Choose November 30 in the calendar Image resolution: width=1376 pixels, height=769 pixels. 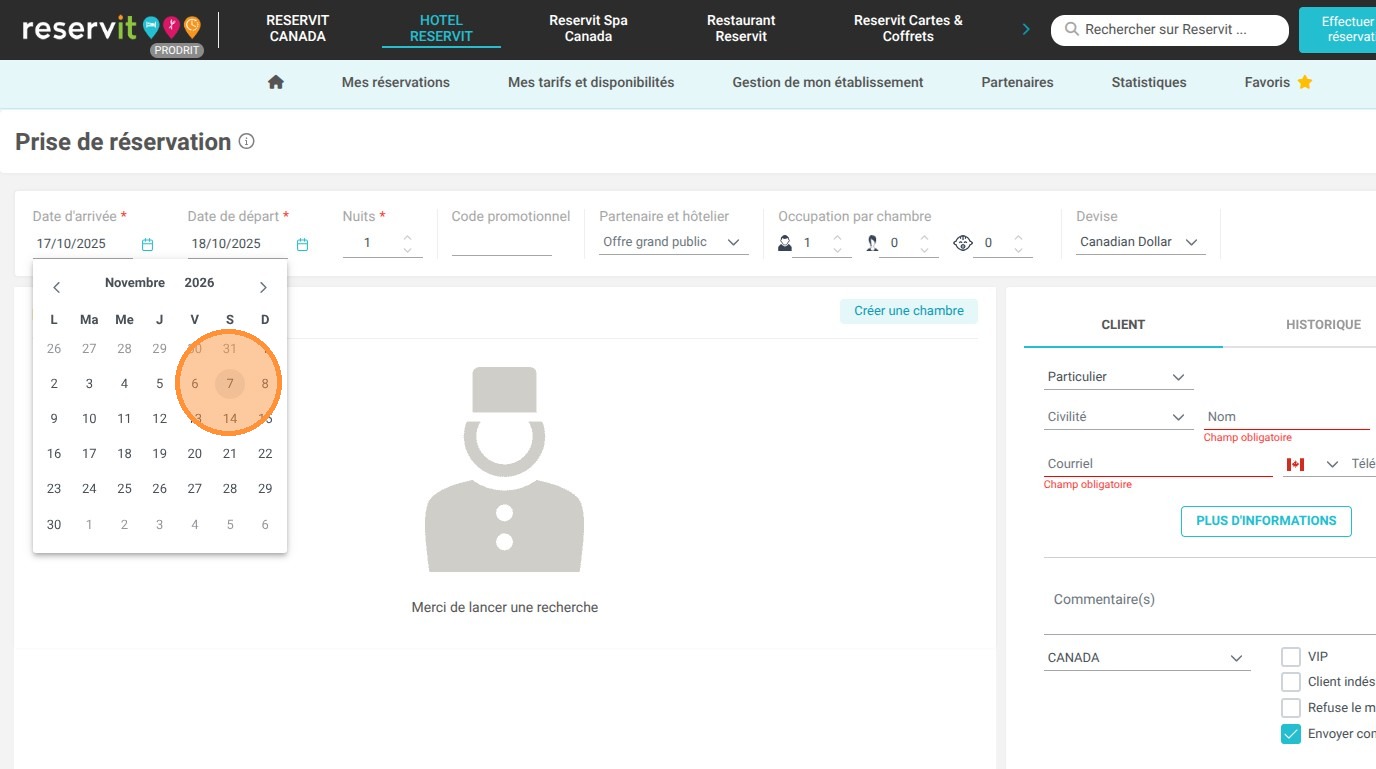54,525
